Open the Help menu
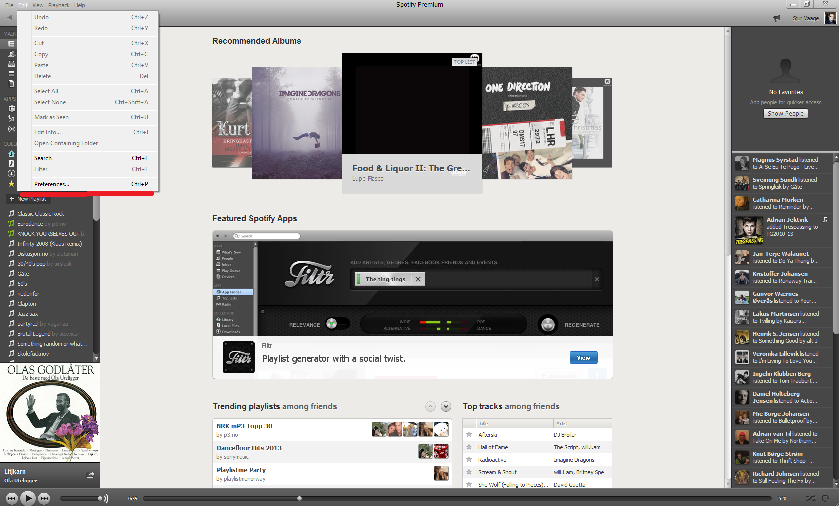This screenshot has width=839, height=506. coord(80,5)
